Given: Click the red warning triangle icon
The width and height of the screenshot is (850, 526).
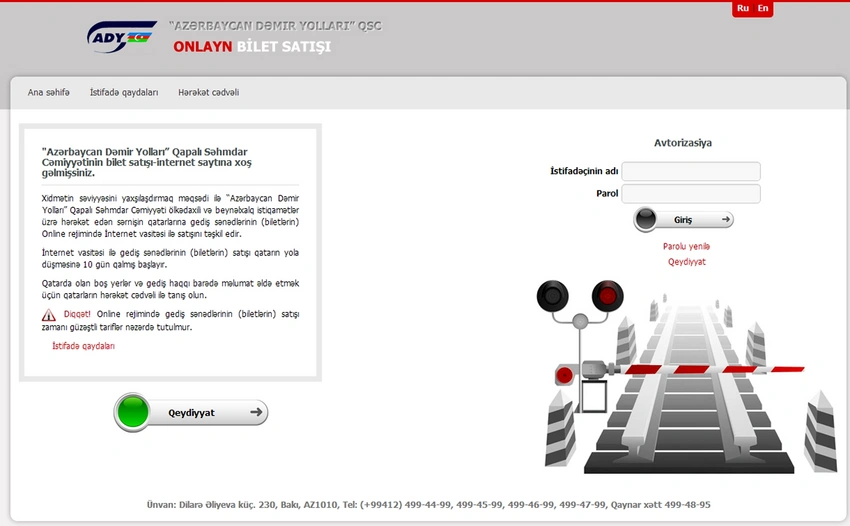Looking at the screenshot, I should tap(49, 314).
